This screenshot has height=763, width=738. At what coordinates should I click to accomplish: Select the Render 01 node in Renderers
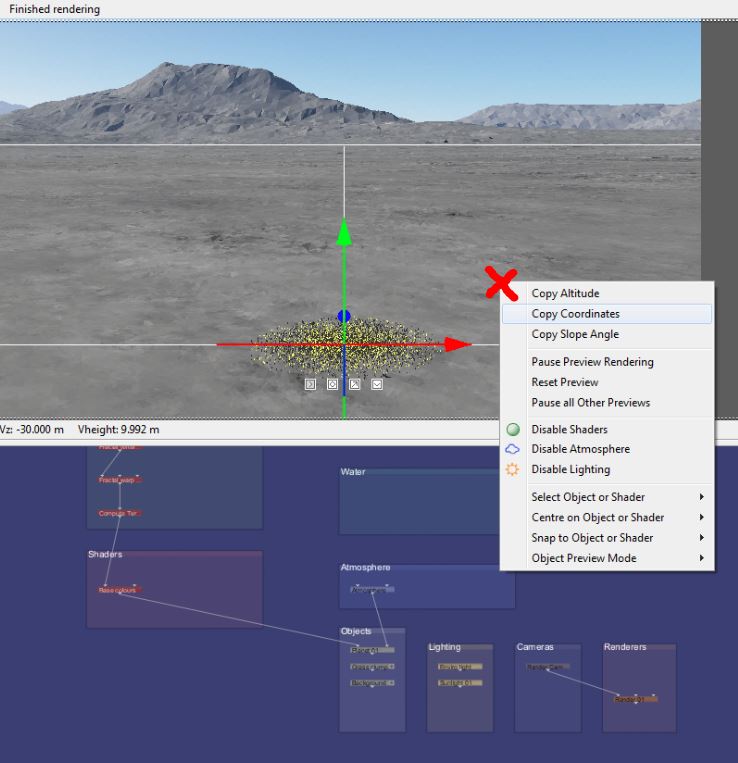pos(635,699)
